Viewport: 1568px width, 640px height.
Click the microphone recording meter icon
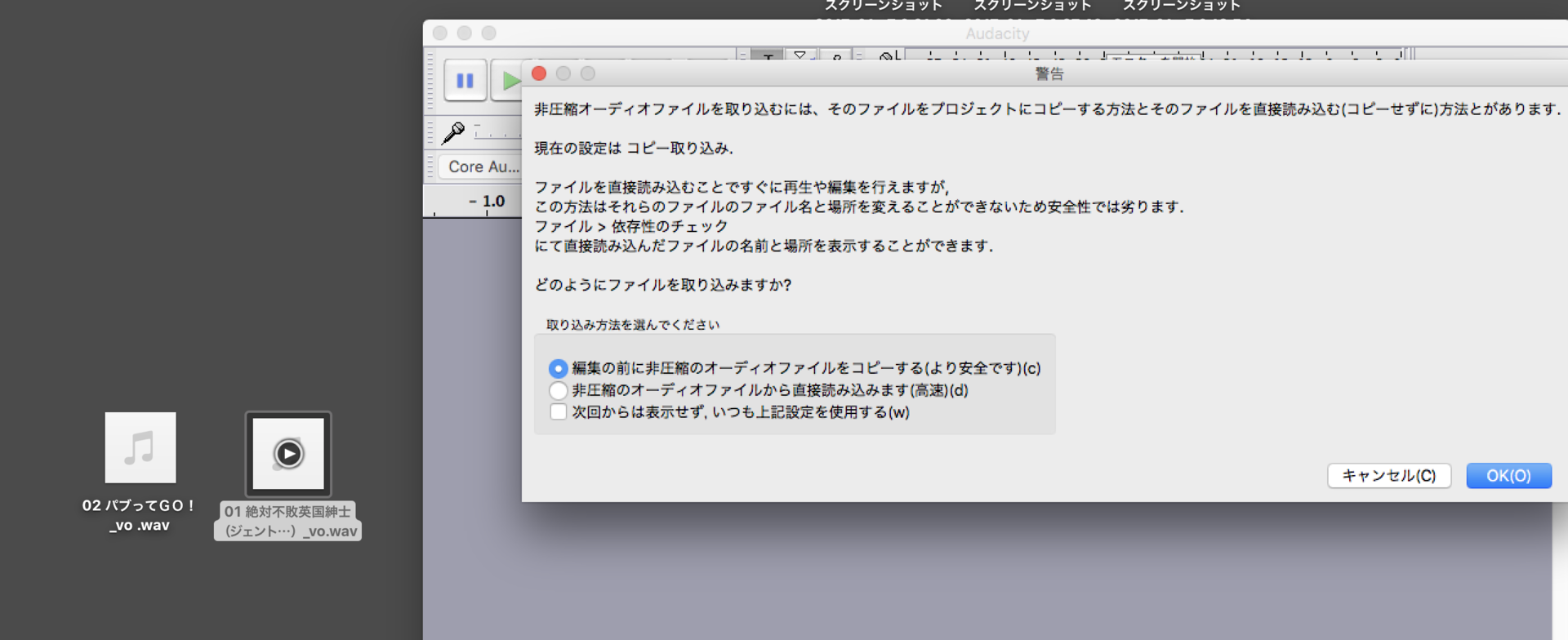(x=453, y=131)
